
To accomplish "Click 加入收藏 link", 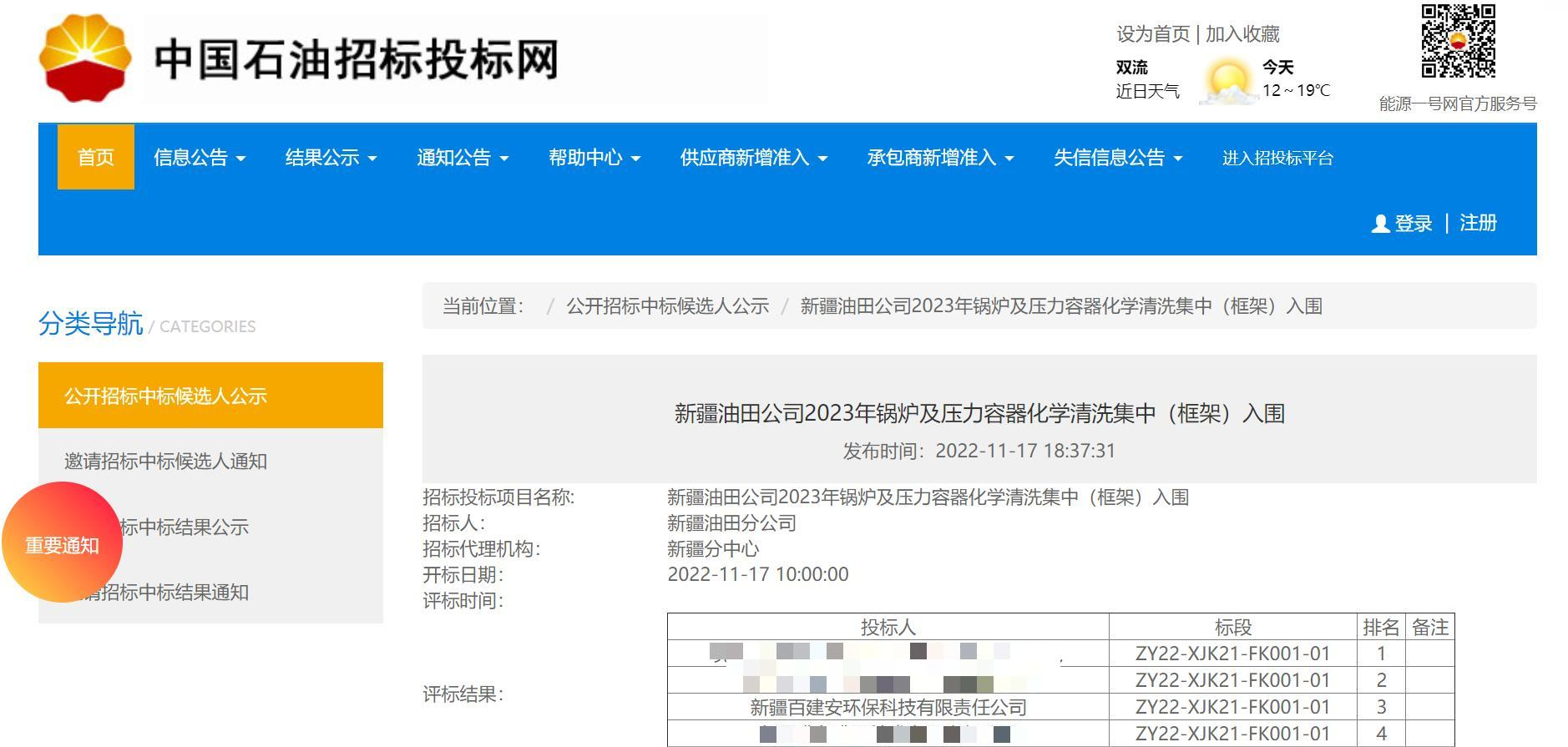I will tap(1242, 34).
